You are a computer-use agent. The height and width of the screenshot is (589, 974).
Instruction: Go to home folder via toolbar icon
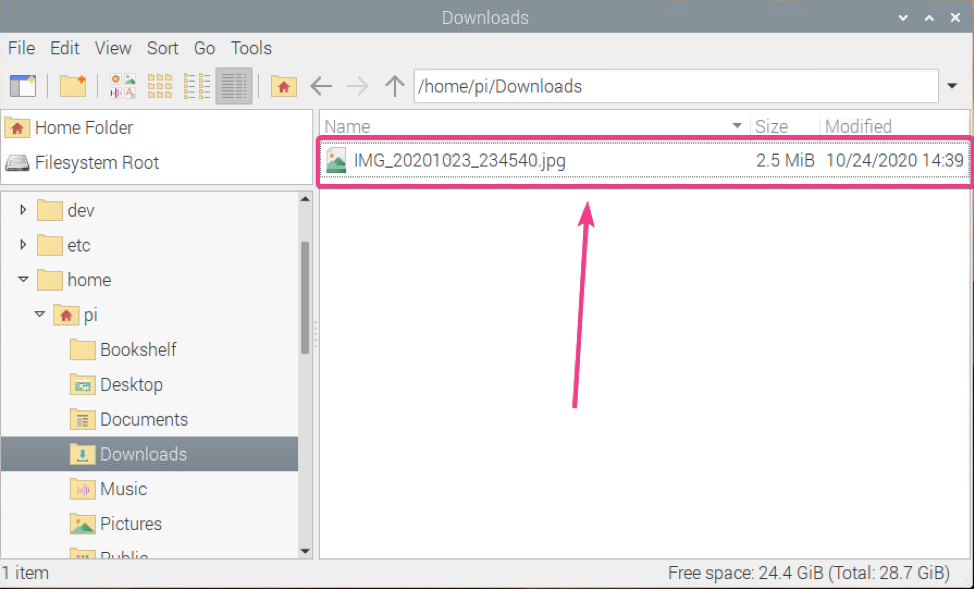coord(283,86)
